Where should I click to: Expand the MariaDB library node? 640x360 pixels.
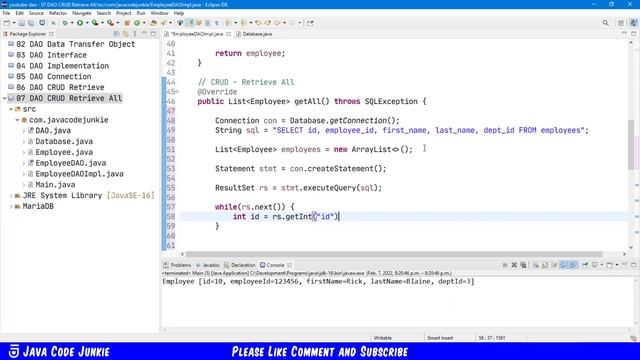point(11,207)
